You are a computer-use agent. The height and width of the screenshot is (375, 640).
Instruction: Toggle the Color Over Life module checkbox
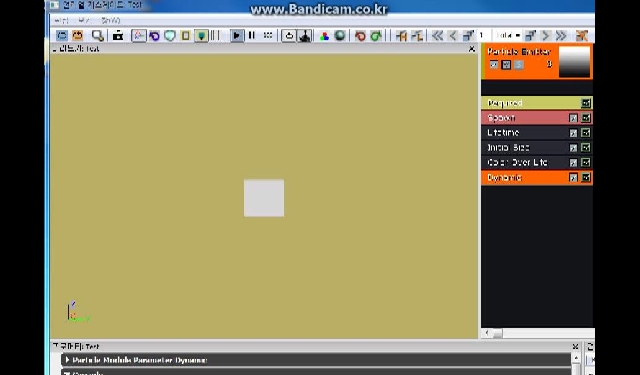(586, 162)
